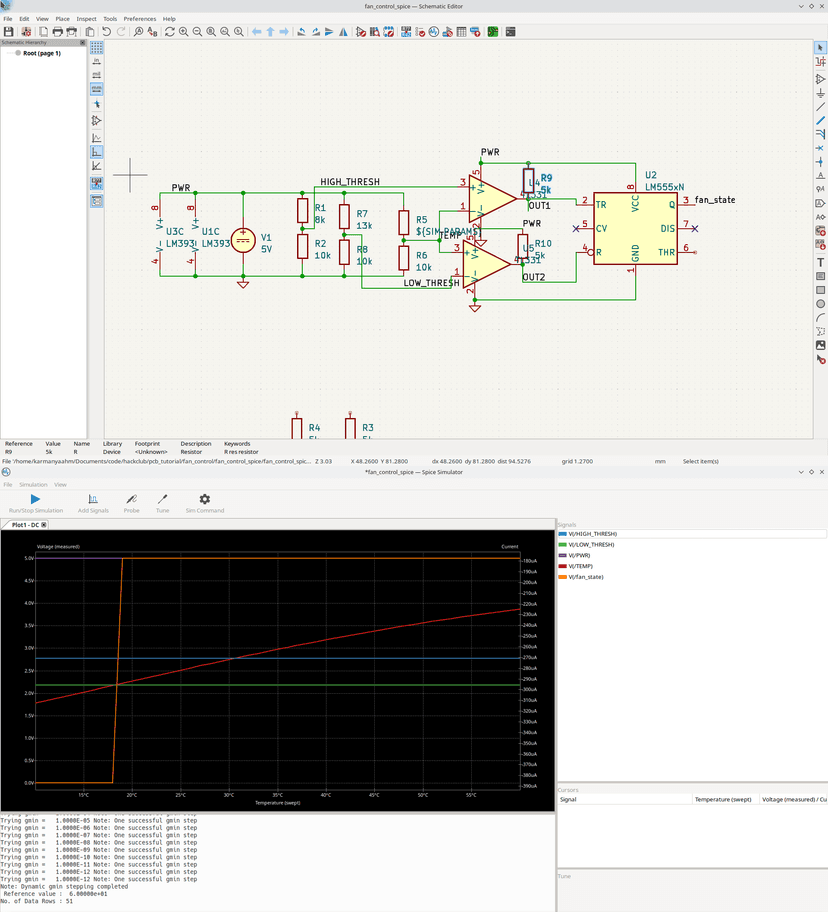The image size is (828, 912).
Task: Close the Schematic Hierarchy panel
Action: pos(82,43)
